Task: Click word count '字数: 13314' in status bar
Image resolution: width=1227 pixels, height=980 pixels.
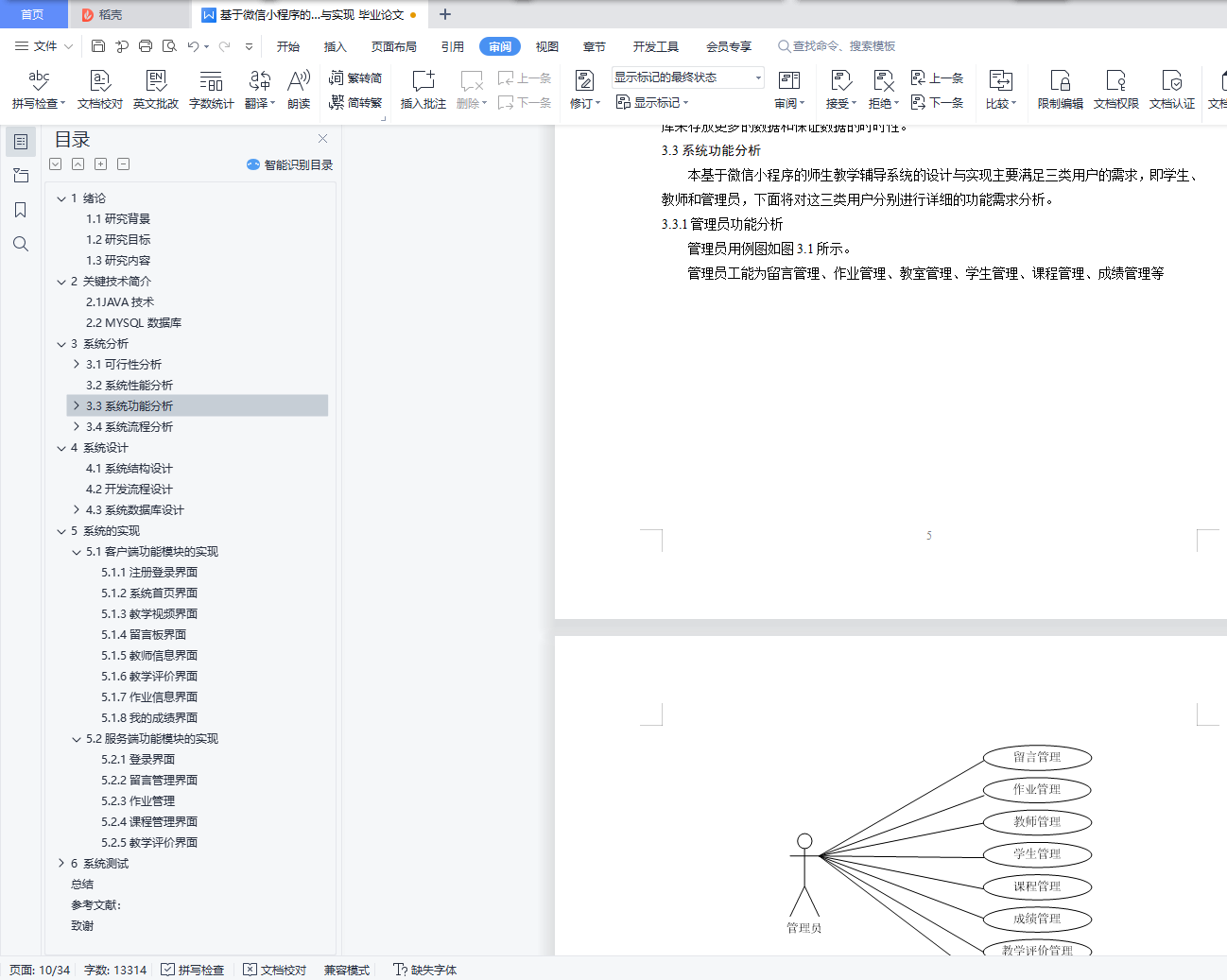Action: click(x=115, y=970)
